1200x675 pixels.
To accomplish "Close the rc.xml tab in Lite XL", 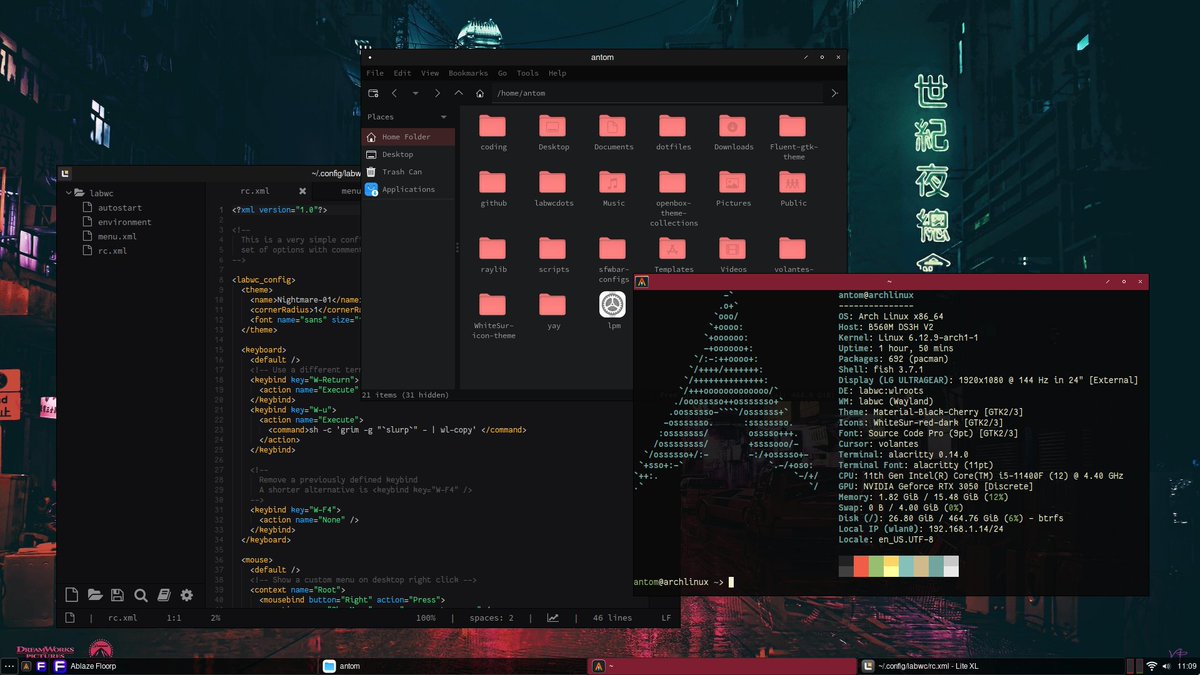I will click(x=302, y=190).
